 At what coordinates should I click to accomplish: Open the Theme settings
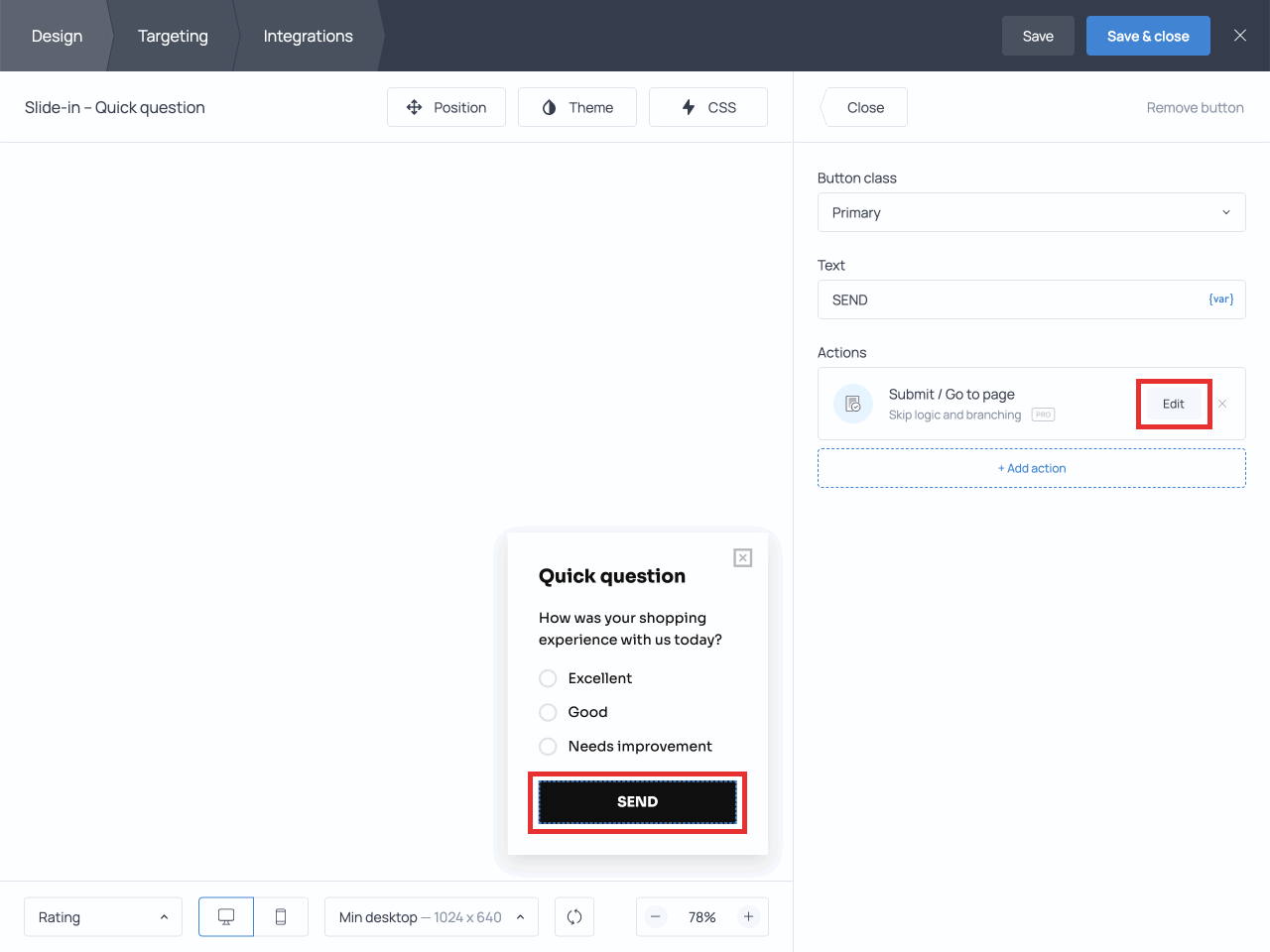(577, 107)
